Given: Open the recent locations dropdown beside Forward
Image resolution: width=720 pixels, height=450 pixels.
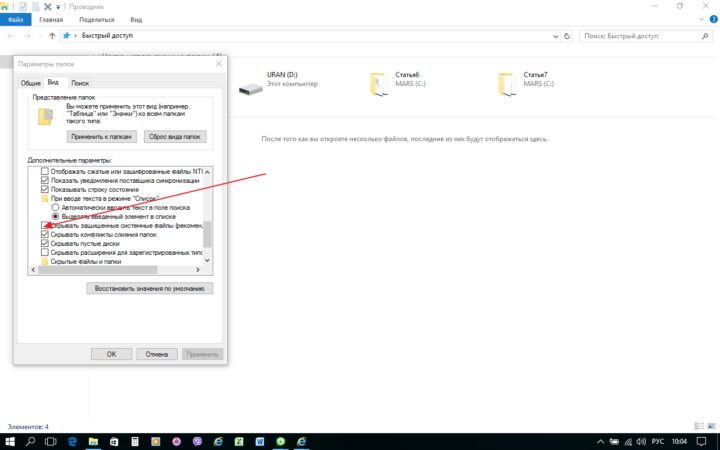Looking at the screenshot, I should pos(40,36).
